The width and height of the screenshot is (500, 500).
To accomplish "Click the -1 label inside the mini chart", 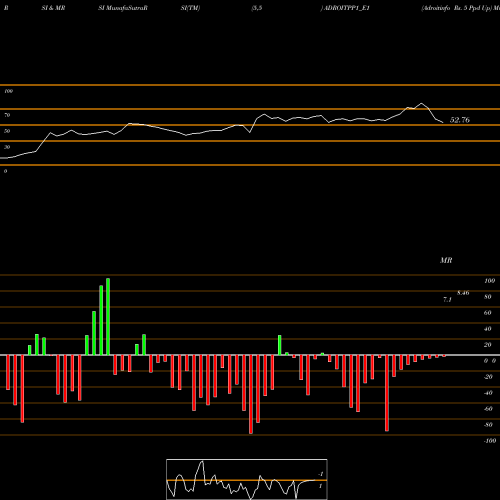I will [x=321, y=474].
